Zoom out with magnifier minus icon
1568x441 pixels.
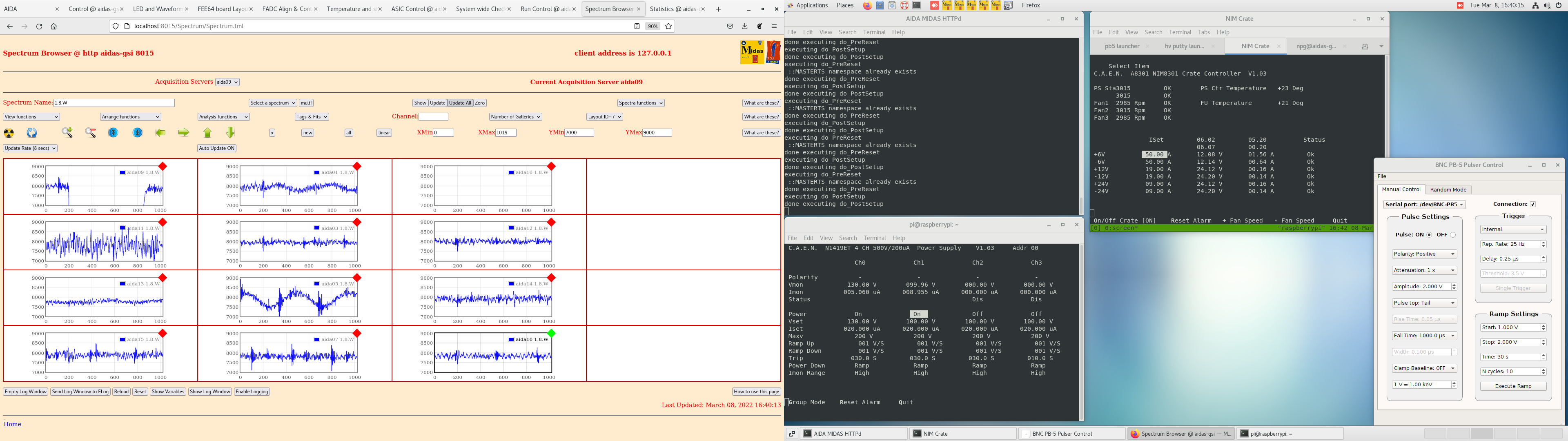pos(91,133)
